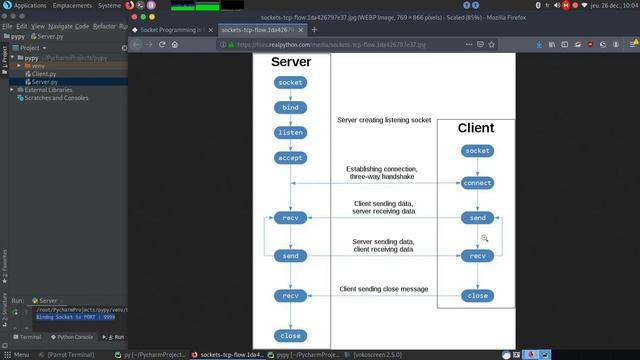Click the green padlock security icon
Image resolution: width=640 pixels, height=360 pixels.
(x=231, y=44)
